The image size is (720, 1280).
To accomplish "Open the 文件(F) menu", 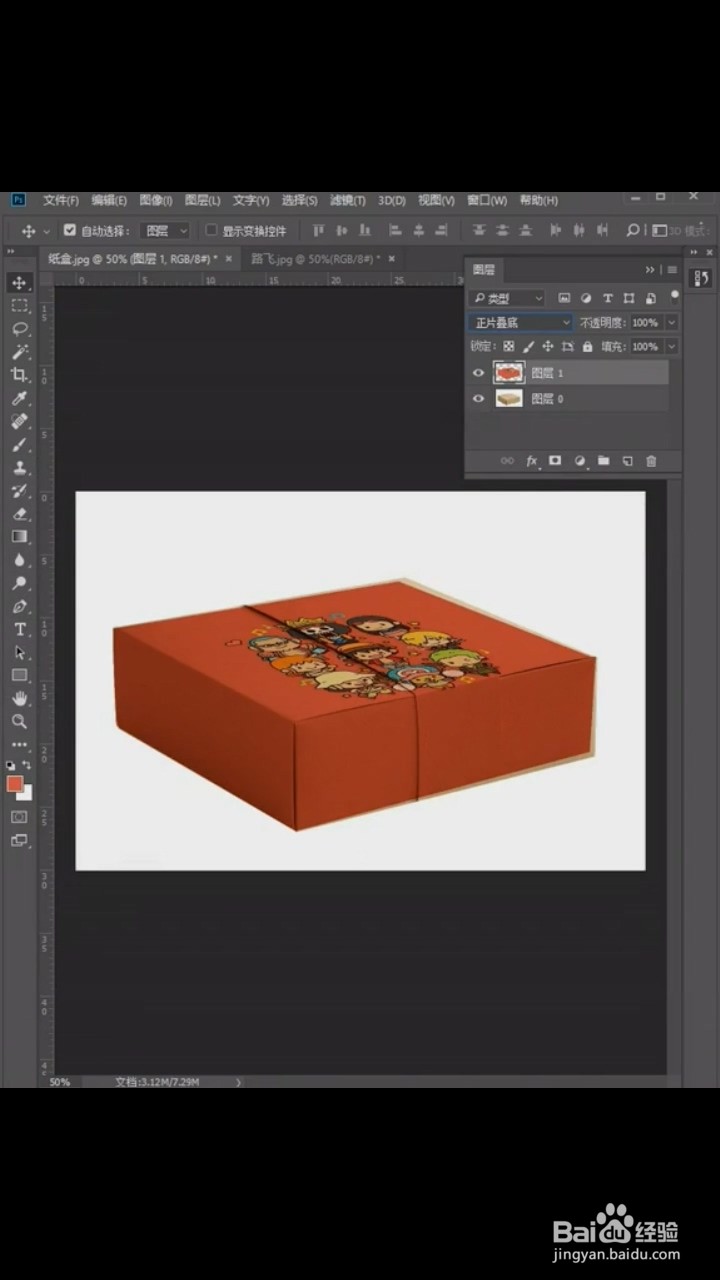I will 61,200.
